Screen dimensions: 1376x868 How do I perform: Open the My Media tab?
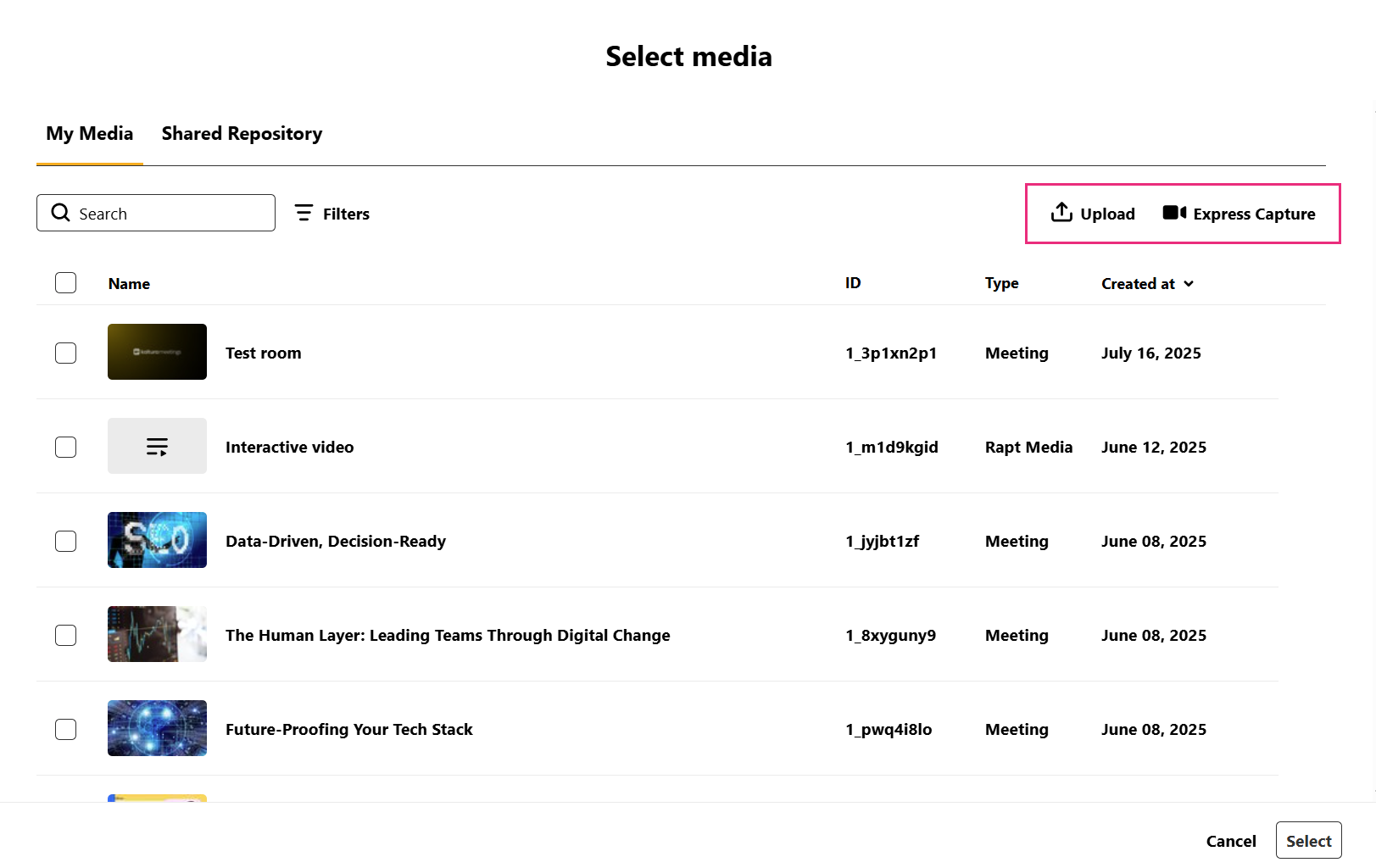tap(89, 134)
